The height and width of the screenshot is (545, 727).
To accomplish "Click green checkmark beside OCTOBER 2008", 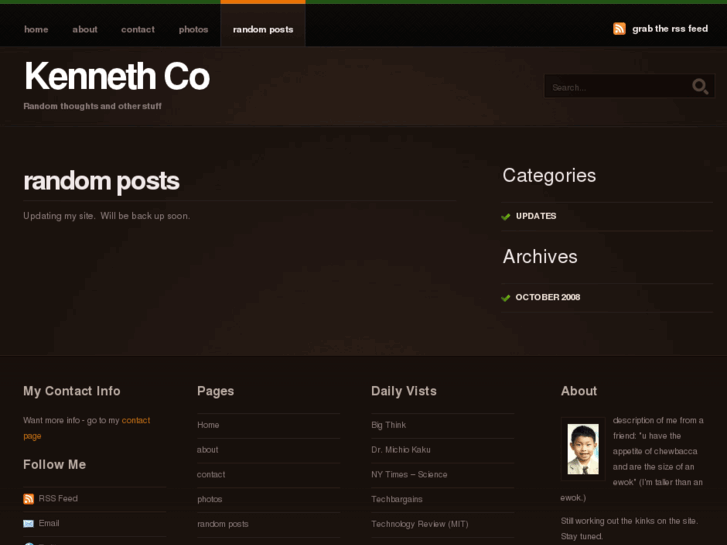I will (505, 298).
